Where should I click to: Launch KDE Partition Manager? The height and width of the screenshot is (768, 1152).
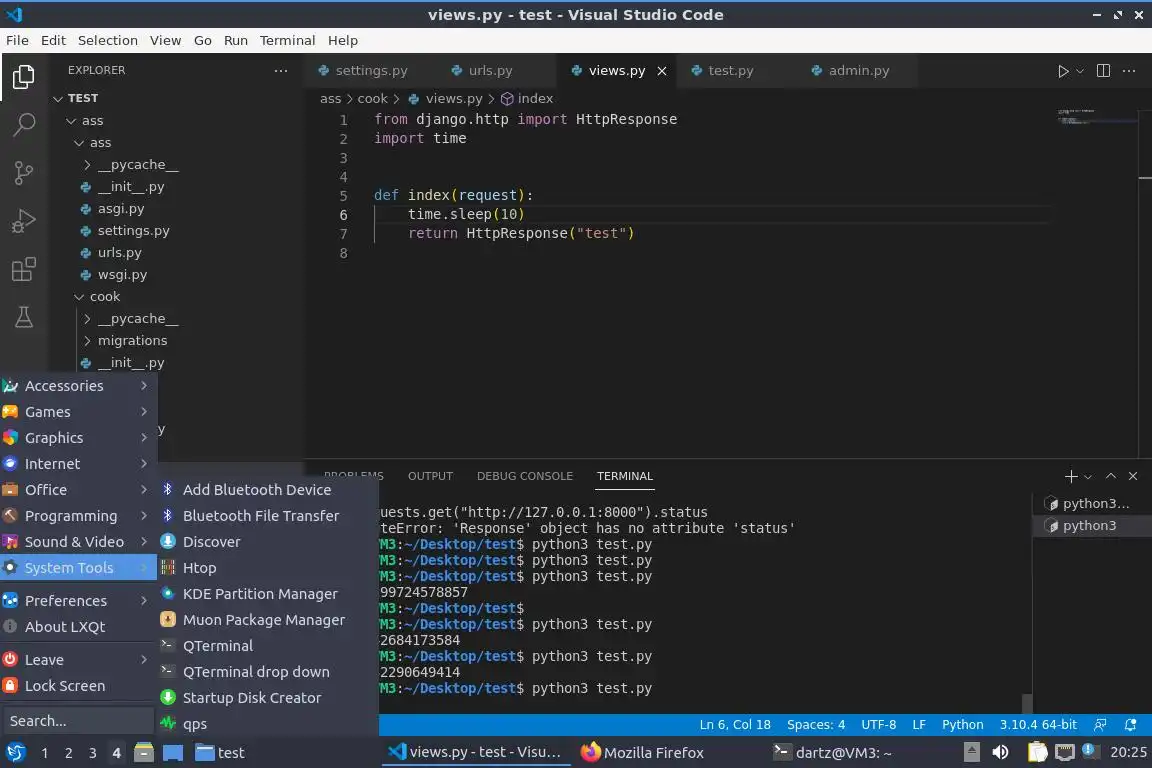(x=267, y=594)
